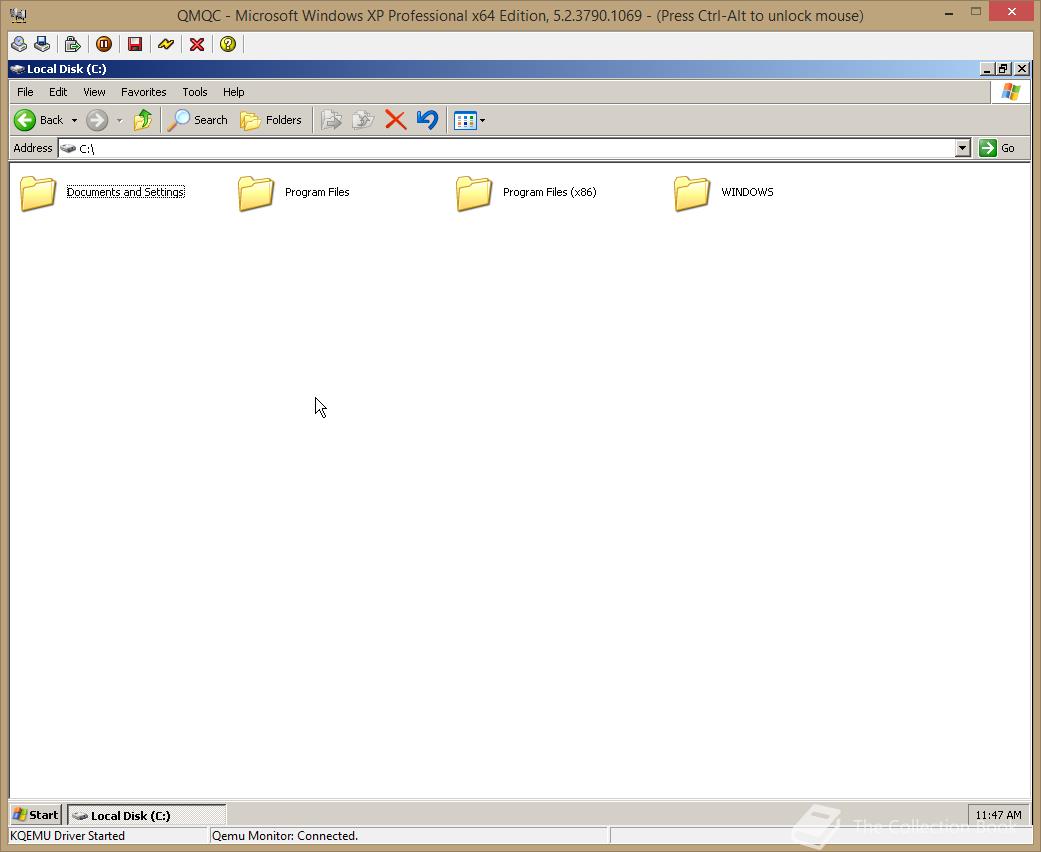Screen dimensions: 1041x852
Task: Open the File menu
Action: click(25, 92)
